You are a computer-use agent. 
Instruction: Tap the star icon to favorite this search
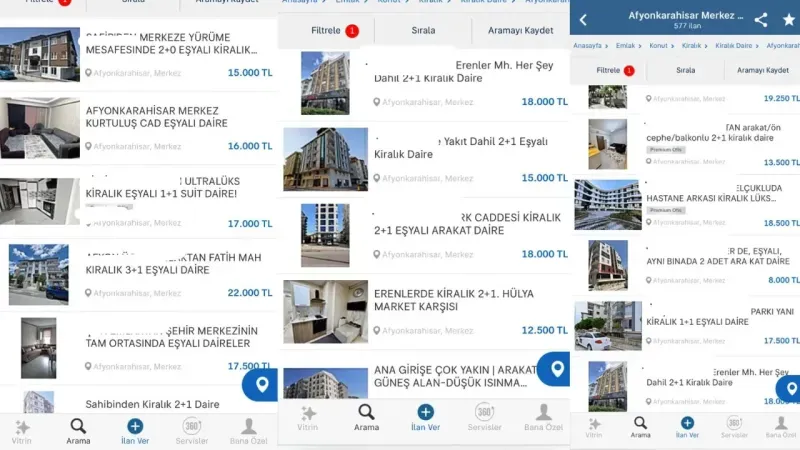[788, 20]
